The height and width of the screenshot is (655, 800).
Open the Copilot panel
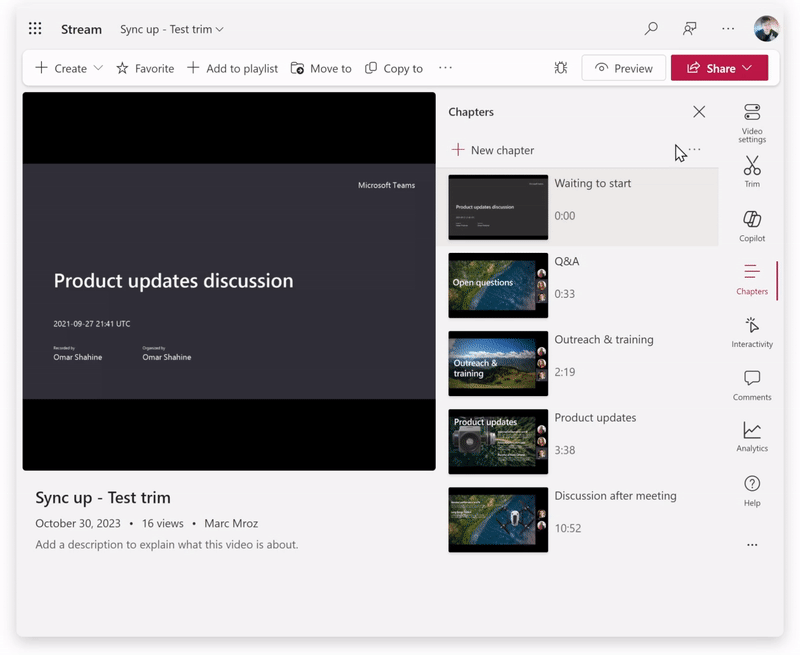click(752, 224)
